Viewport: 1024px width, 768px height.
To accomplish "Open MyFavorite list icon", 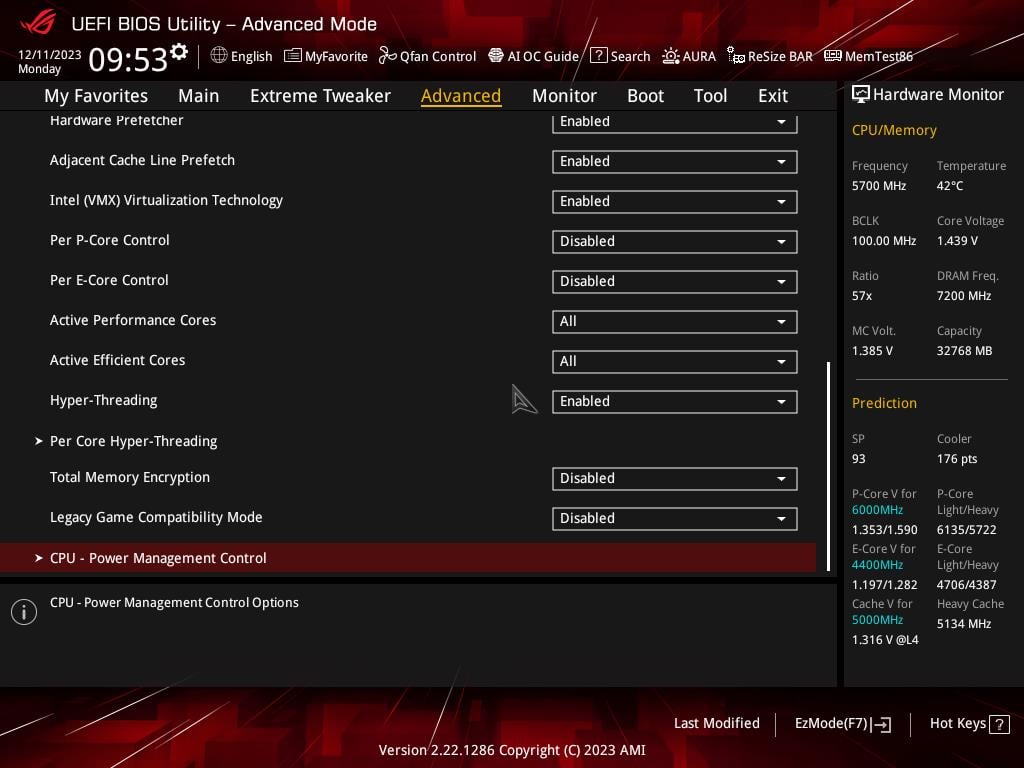I will tap(293, 56).
